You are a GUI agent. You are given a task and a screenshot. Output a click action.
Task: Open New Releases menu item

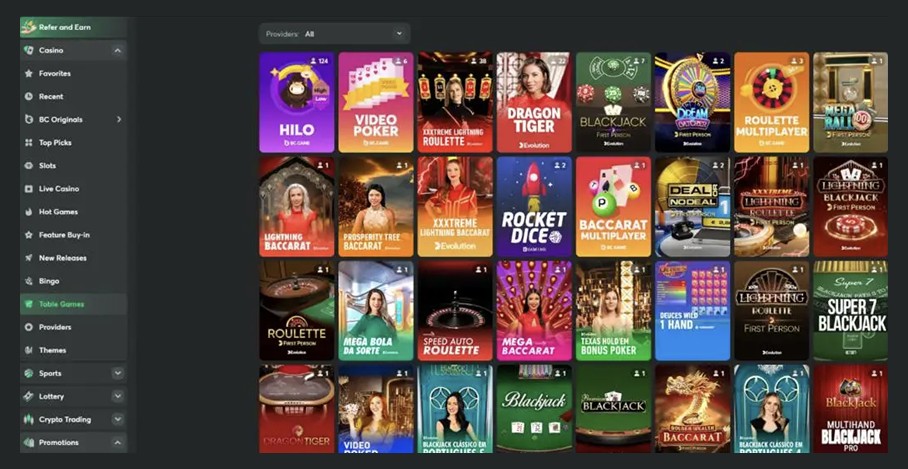(63, 258)
